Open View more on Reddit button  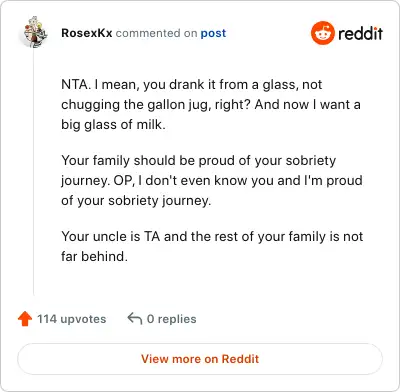(x=200, y=359)
